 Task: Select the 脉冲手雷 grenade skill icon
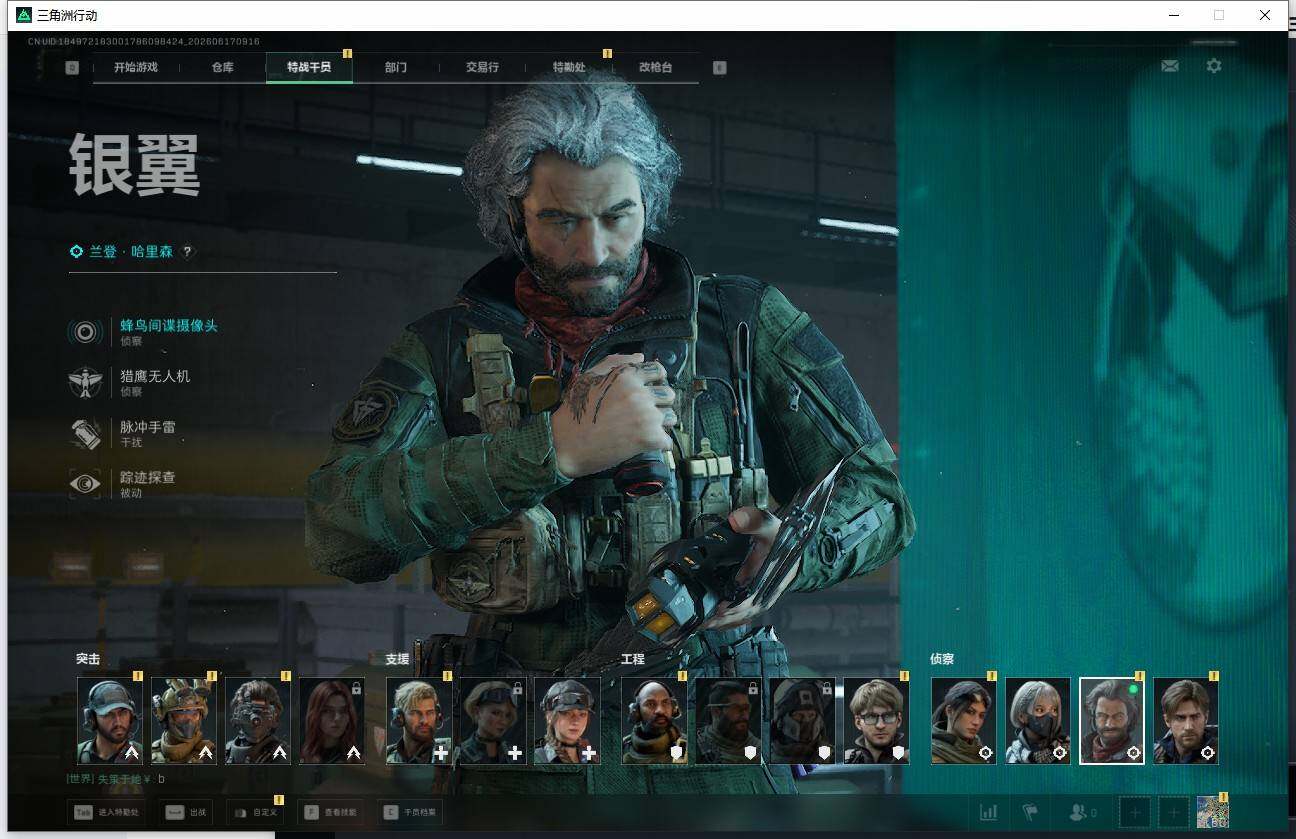coord(85,434)
